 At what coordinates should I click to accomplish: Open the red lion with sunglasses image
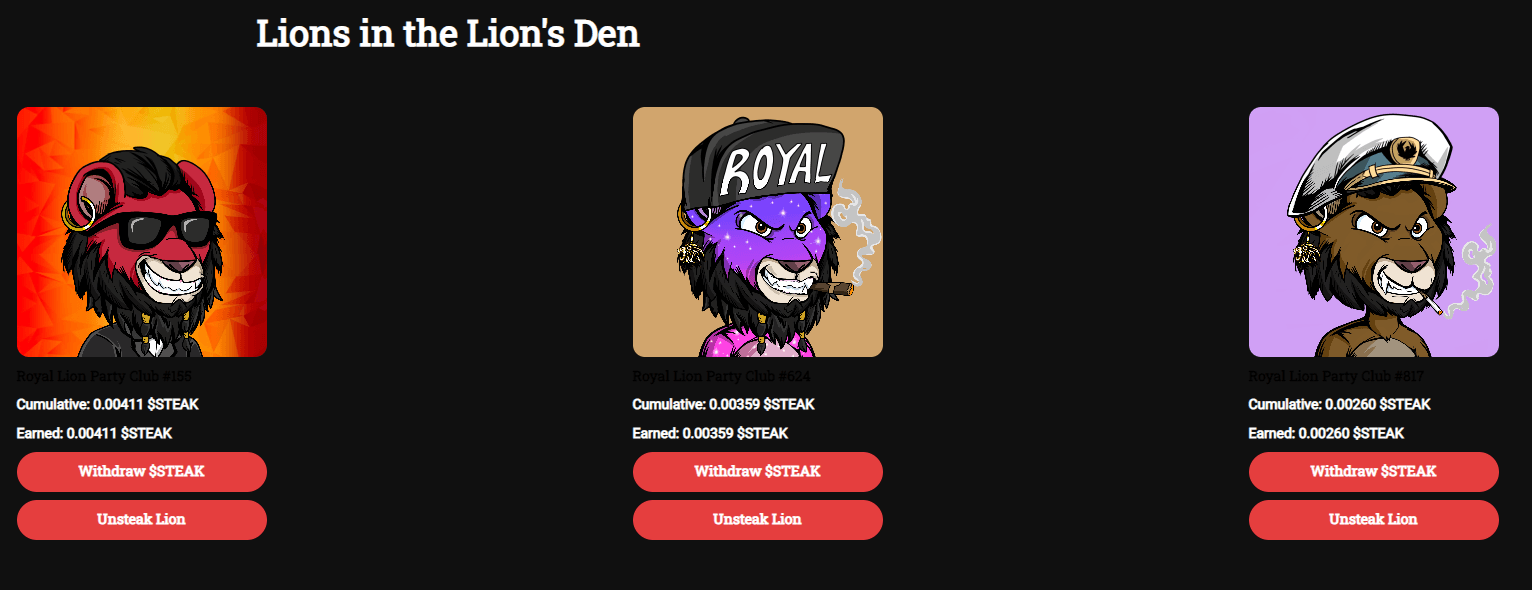pyautogui.click(x=142, y=232)
